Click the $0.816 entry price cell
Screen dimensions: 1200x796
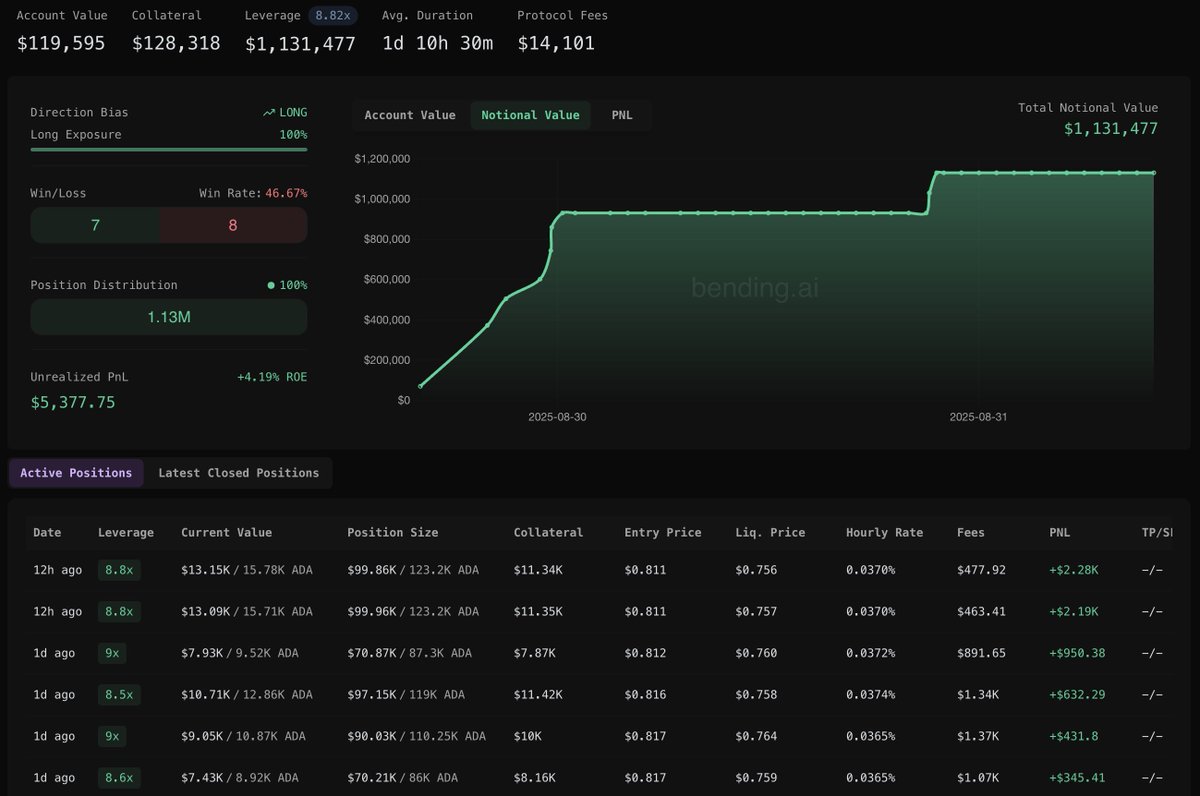(646, 694)
